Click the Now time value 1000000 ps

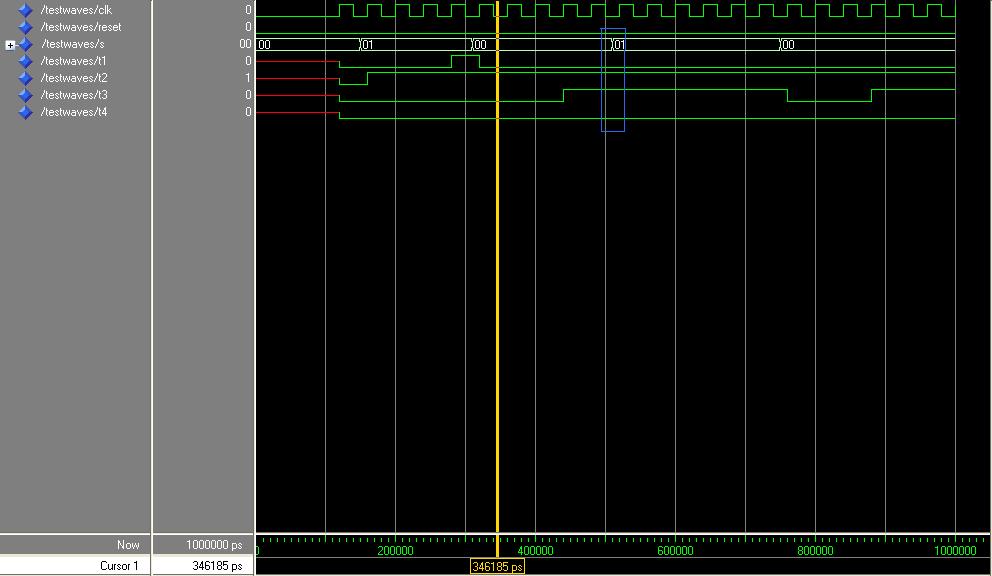(214, 545)
